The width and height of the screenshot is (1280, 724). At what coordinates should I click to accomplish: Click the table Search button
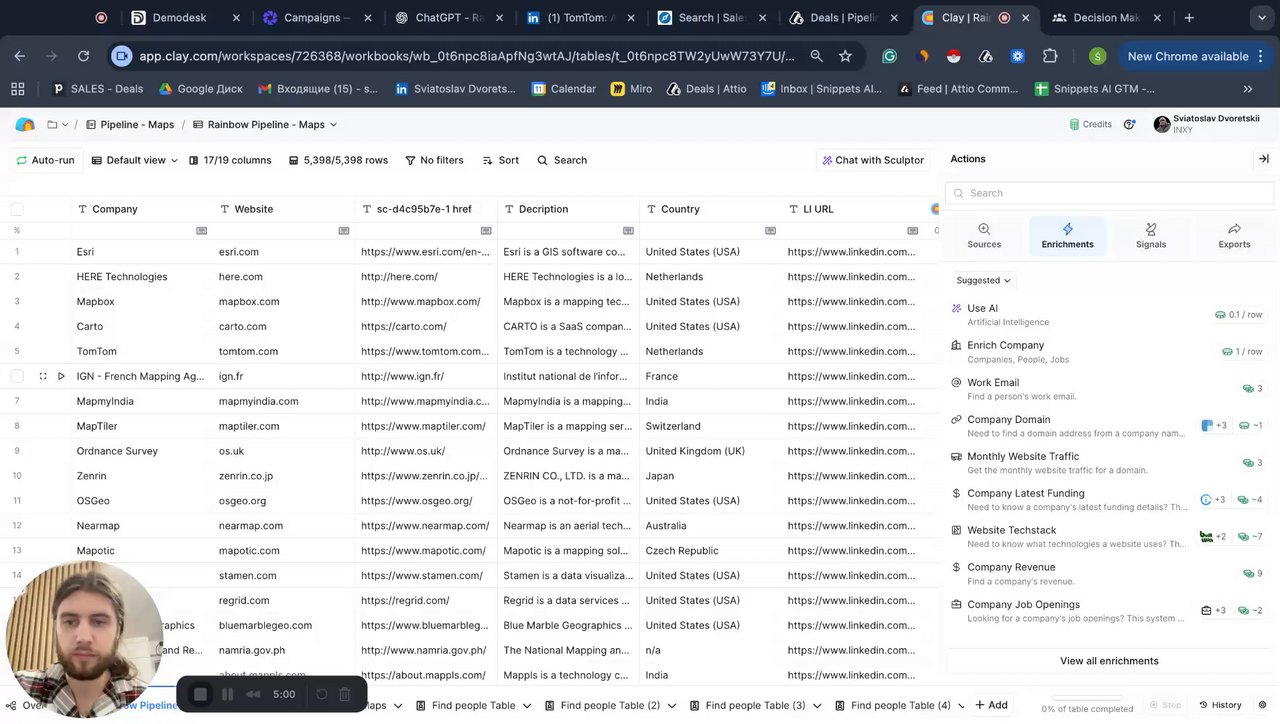(562, 160)
